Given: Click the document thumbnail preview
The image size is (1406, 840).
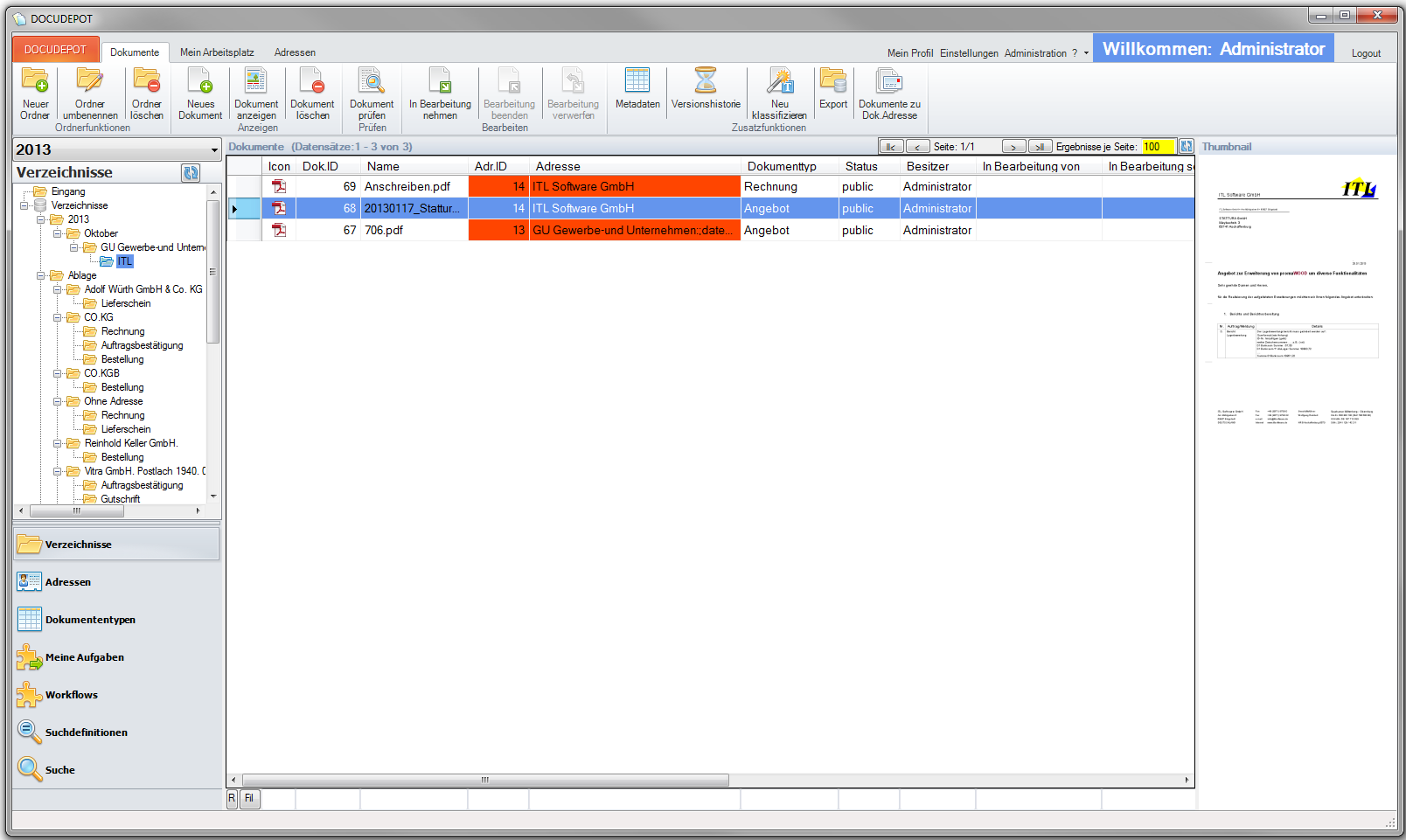Looking at the screenshot, I should (1298, 302).
